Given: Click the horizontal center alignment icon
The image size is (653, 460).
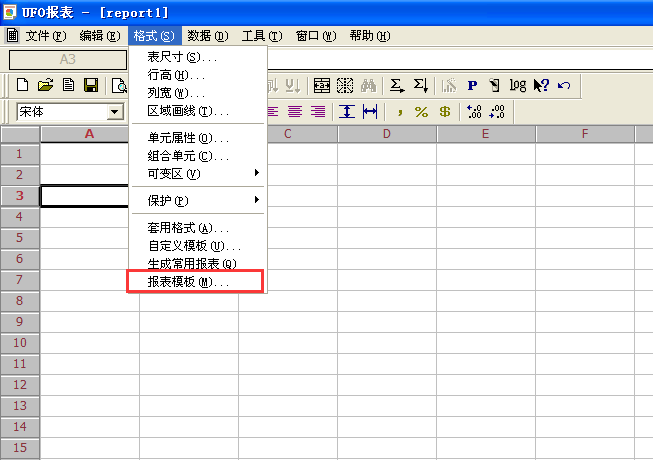Looking at the screenshot, I should [370, 112].
